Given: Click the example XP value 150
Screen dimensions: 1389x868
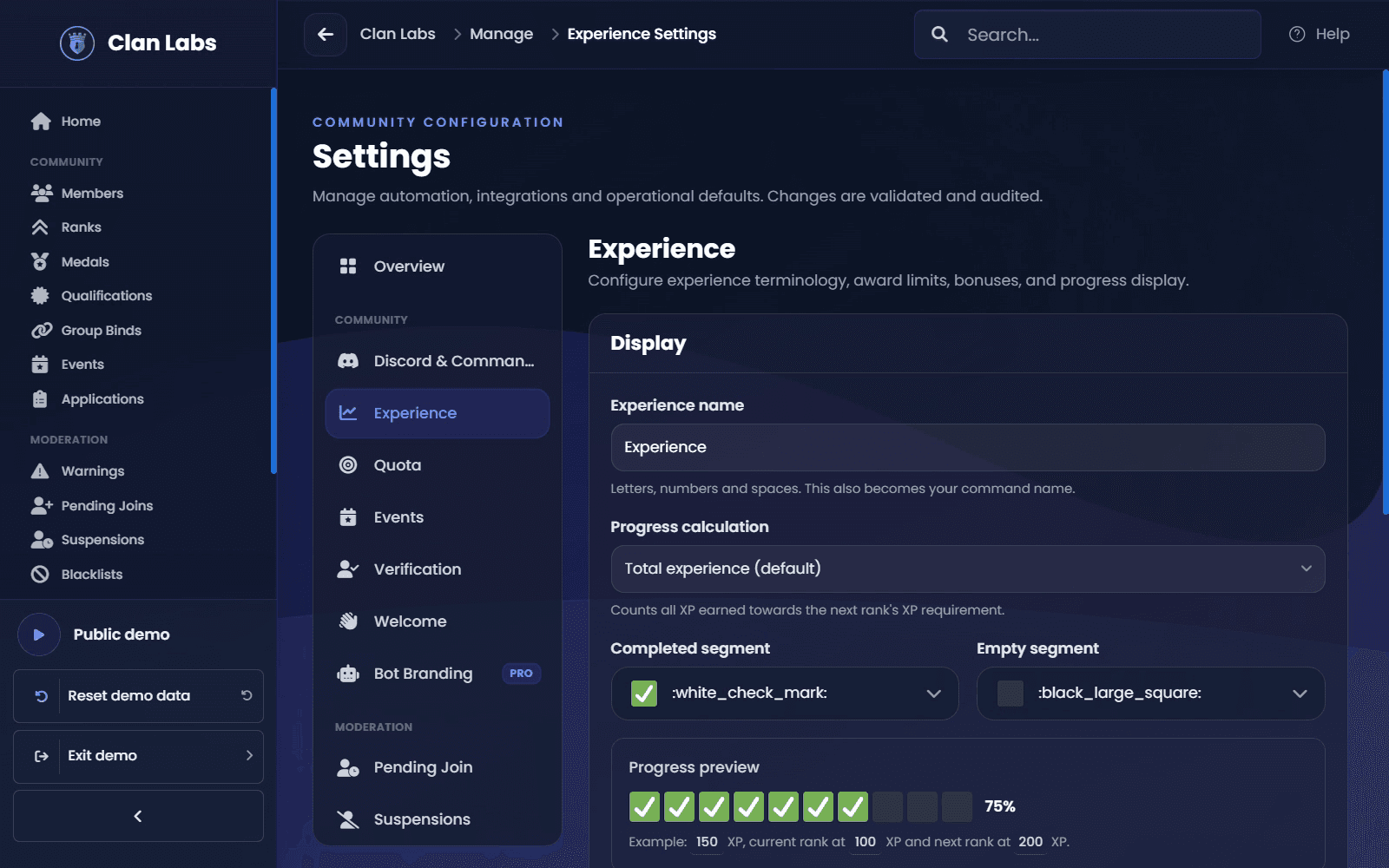Looking at the screenshot, I should tap(707, 842).
